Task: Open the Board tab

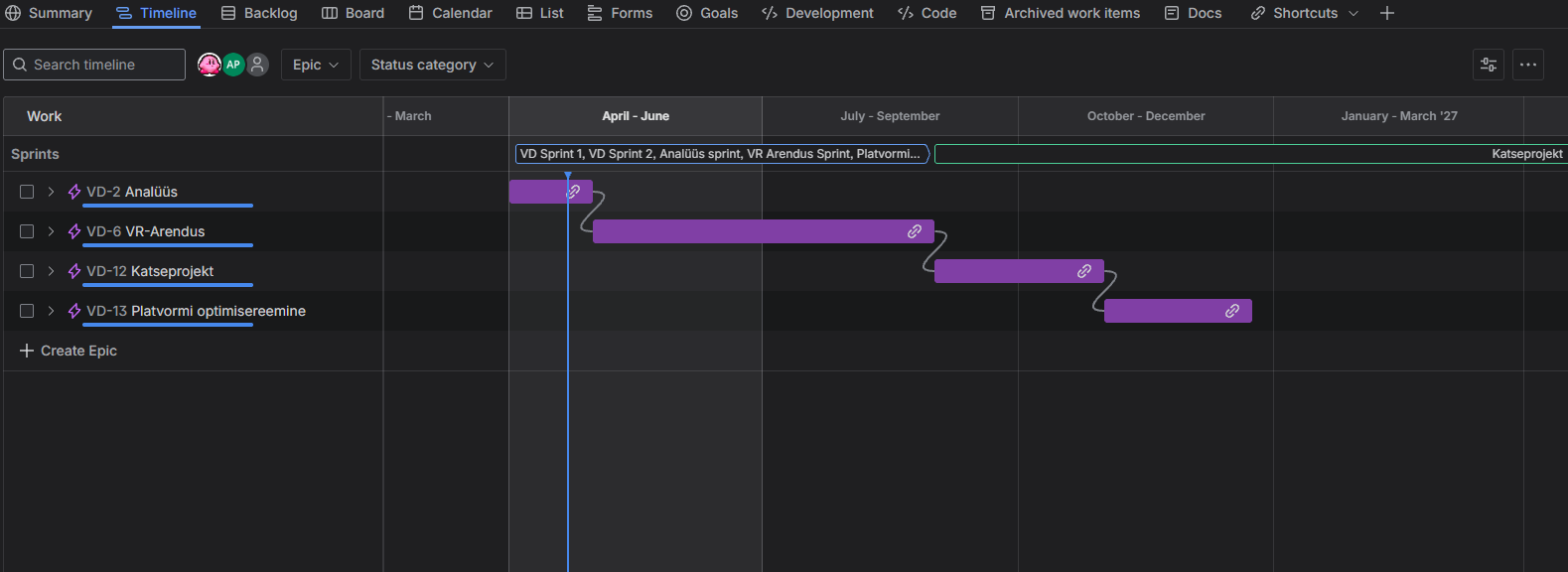Action: [353, 13]
